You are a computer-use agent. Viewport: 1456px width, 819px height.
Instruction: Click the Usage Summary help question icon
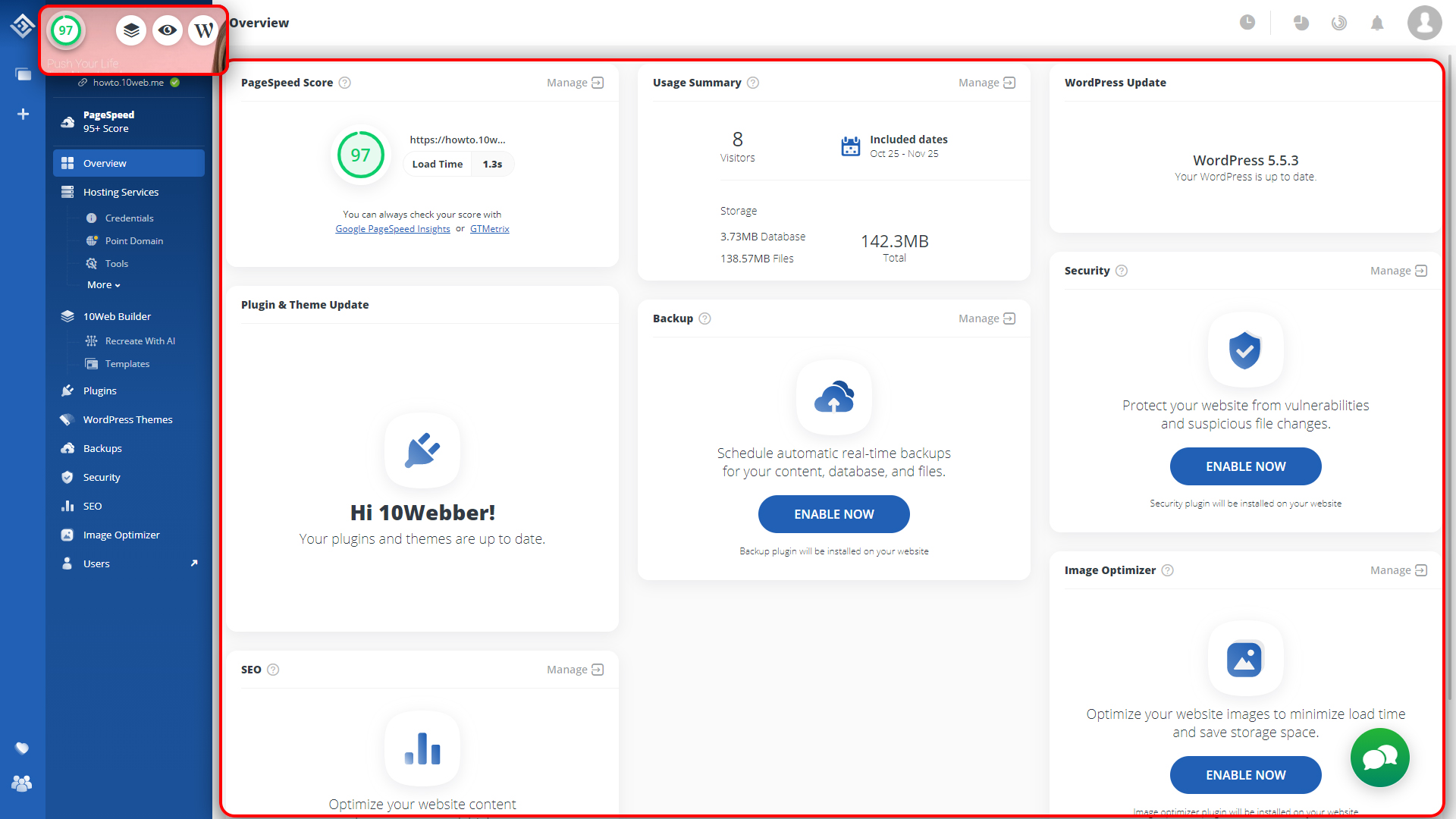(x=753, y=83)
